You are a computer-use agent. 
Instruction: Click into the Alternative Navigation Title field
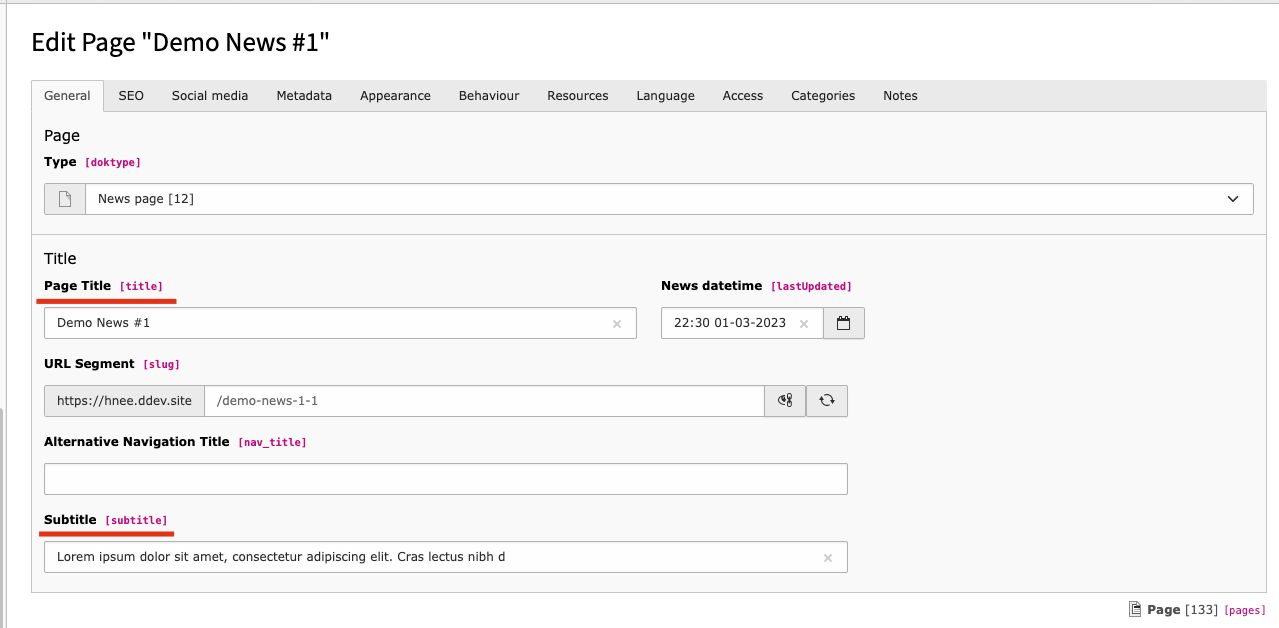[445, 479]
